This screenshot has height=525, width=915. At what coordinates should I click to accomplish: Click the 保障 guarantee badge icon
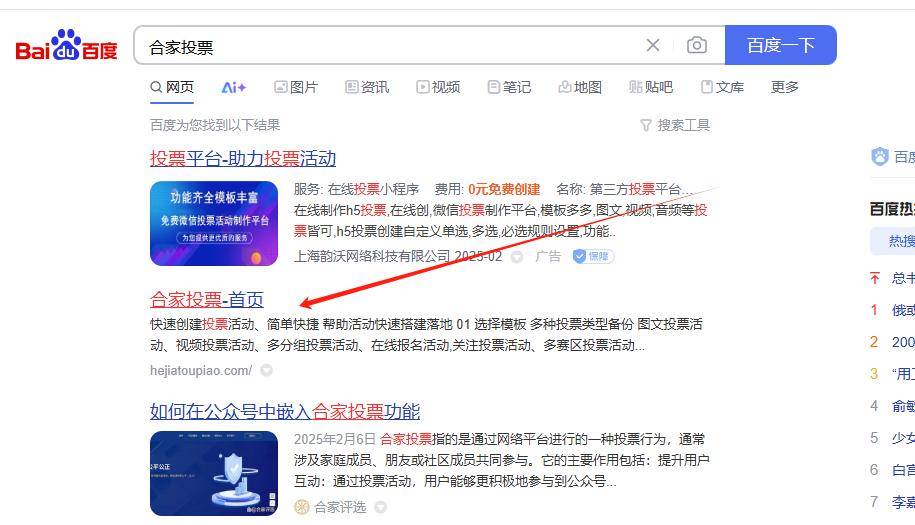click(x=593, y=256)
